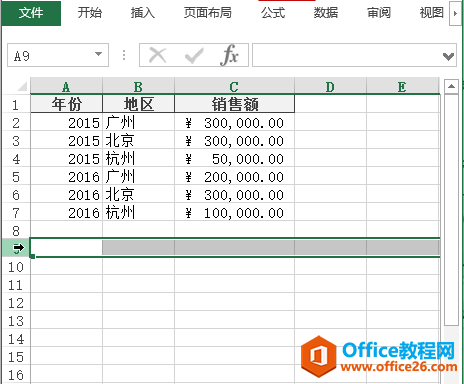Click cell B2 containing 广州
The image size is (464, 384).
(138, 122)
